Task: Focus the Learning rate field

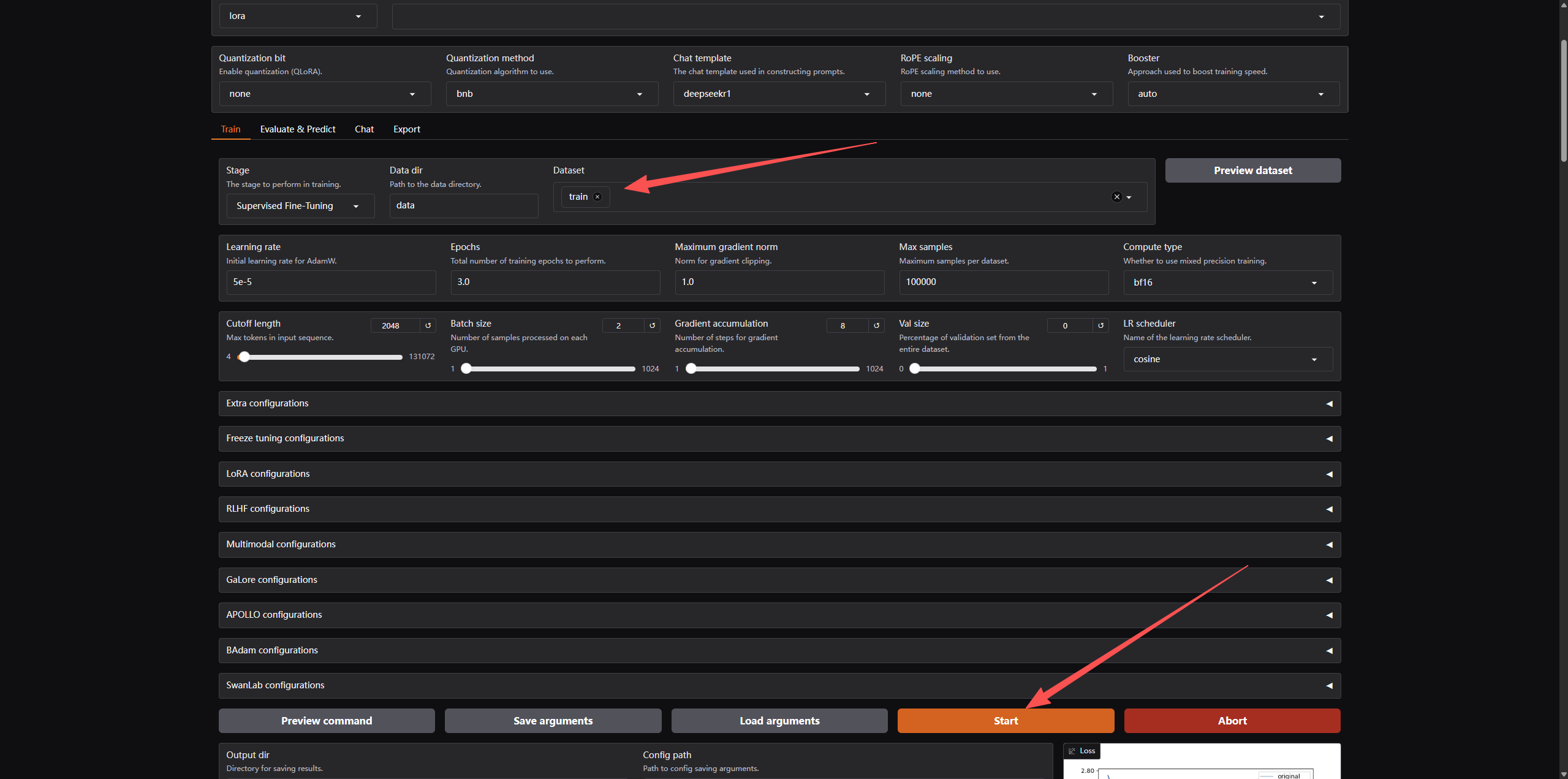Action: click(x=331, y=282)
